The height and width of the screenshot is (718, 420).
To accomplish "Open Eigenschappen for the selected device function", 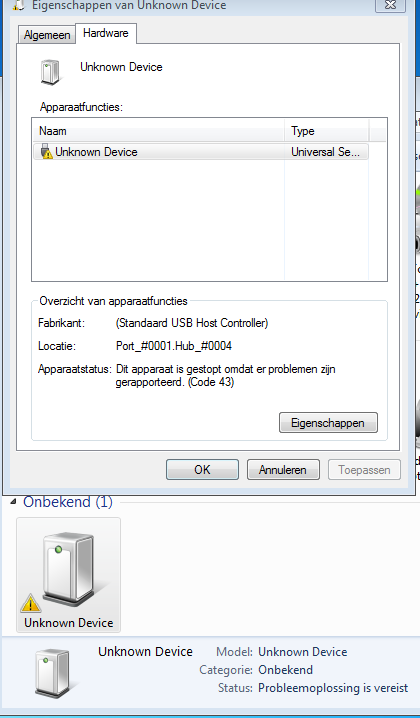I will (x=328, y=423).
